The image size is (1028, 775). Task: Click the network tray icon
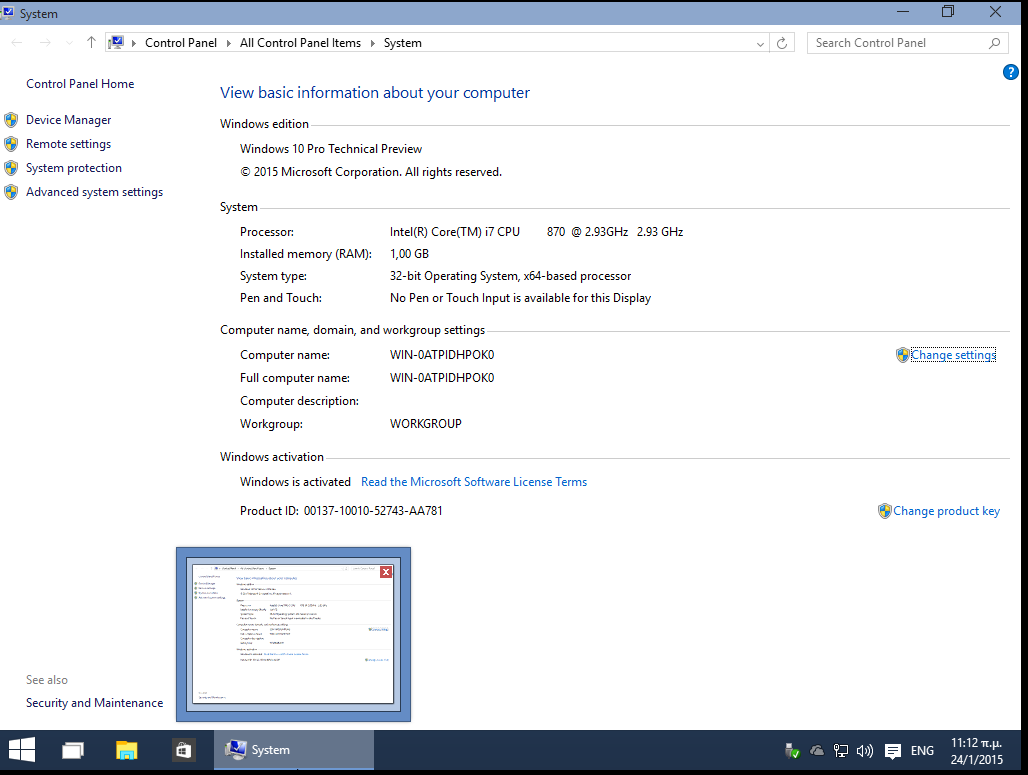tap(840, 751)
